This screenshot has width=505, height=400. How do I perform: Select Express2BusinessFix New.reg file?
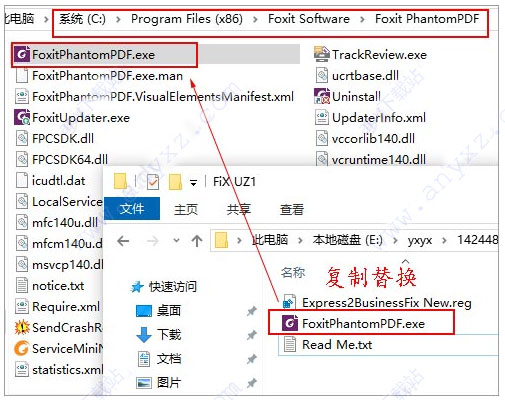(377, 303)
